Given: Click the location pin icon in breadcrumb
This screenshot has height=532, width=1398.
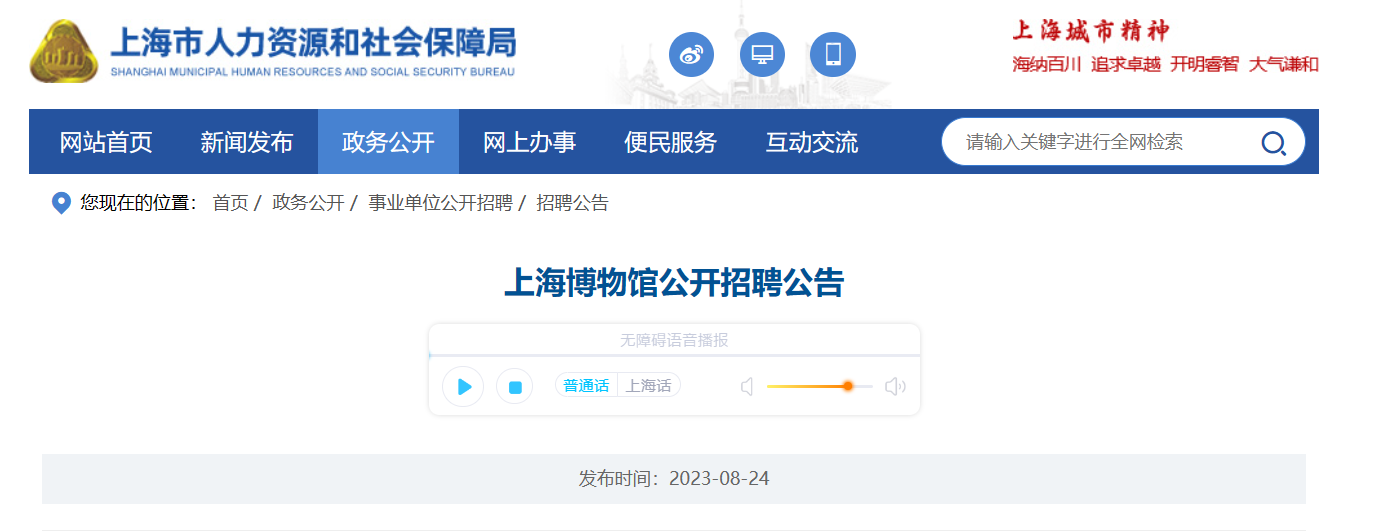Looking at the screenshot, I should pos(61,203).
